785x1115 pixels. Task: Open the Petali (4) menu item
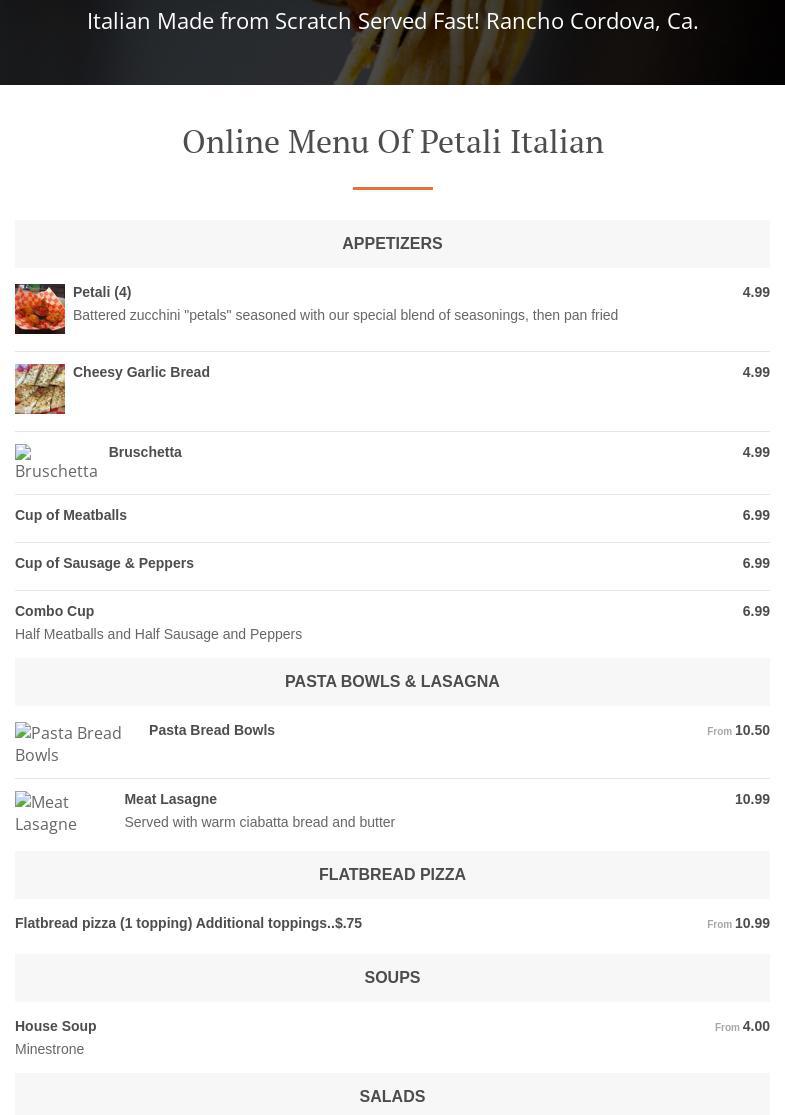click(x=102, y=292)
